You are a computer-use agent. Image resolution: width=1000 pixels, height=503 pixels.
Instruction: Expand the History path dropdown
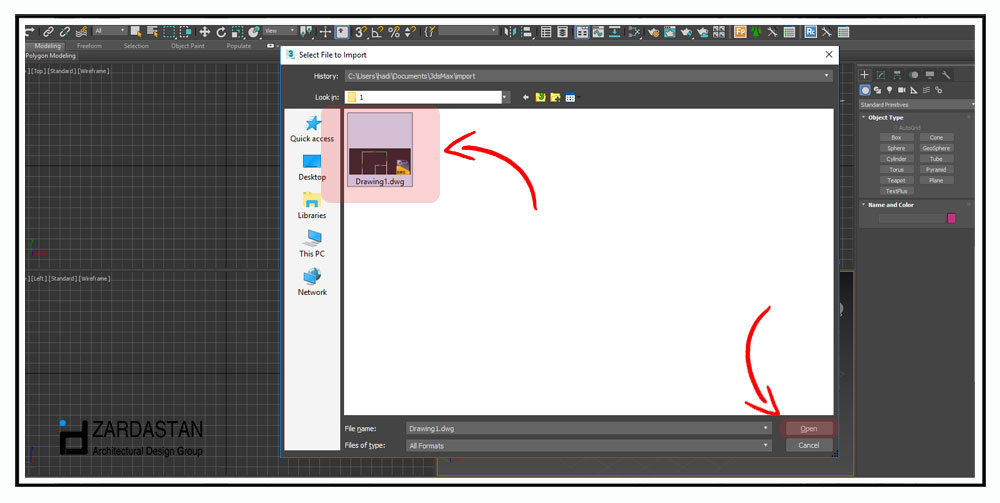[x=826, y=76]
